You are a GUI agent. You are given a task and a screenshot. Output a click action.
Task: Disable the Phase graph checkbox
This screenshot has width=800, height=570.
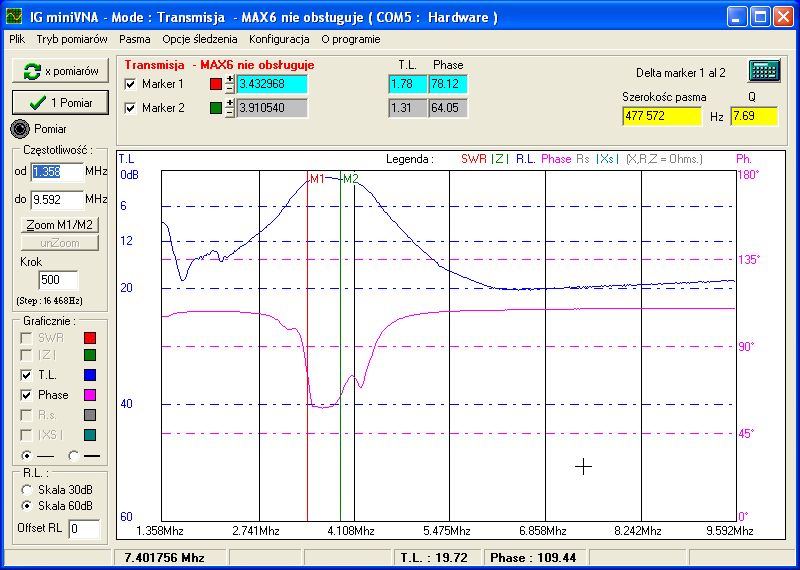click(26, 395)
